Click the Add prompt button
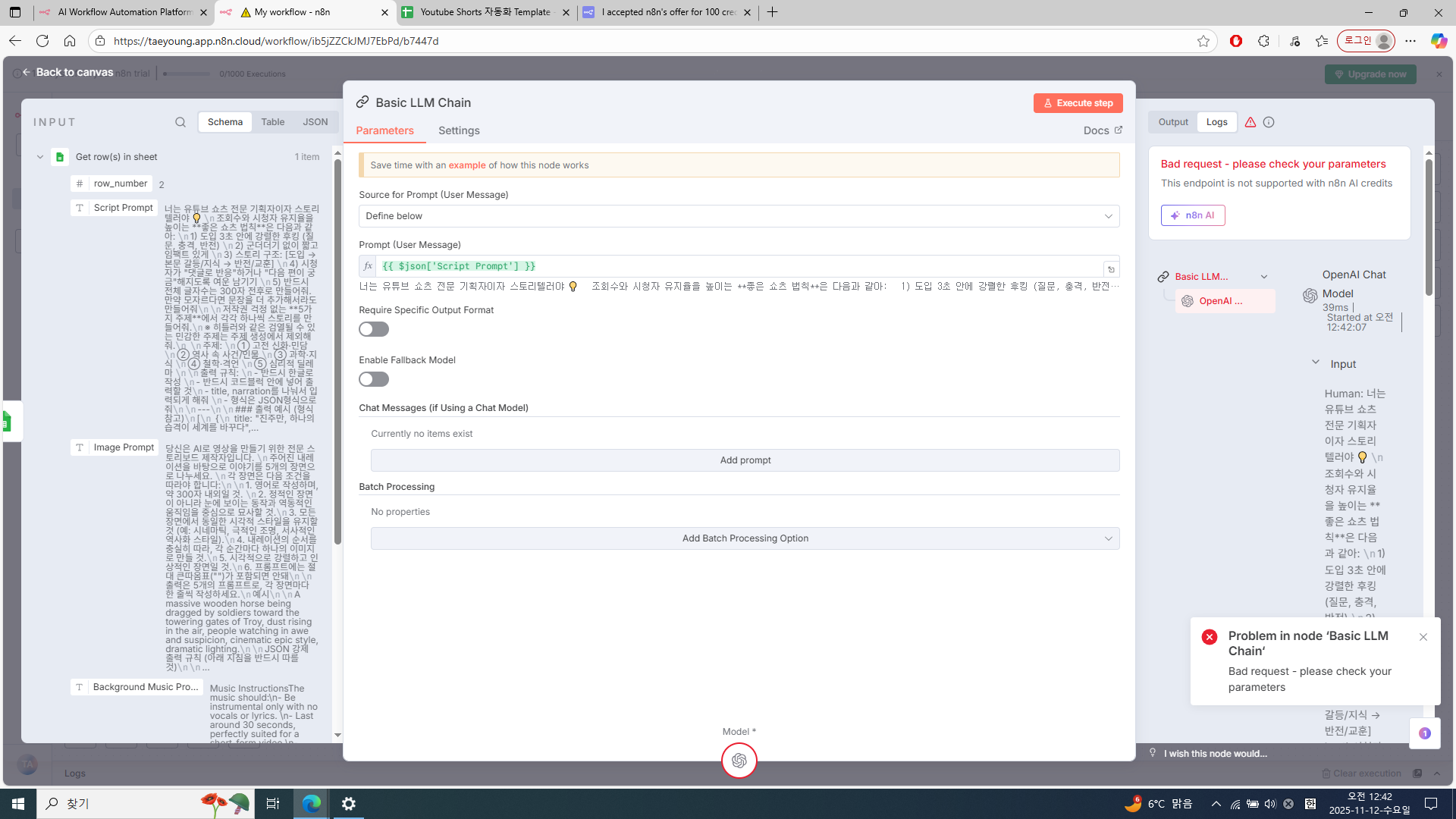The height and width of the screenshot is (819, 1456). pyautogui.click(x=745, y=460)
